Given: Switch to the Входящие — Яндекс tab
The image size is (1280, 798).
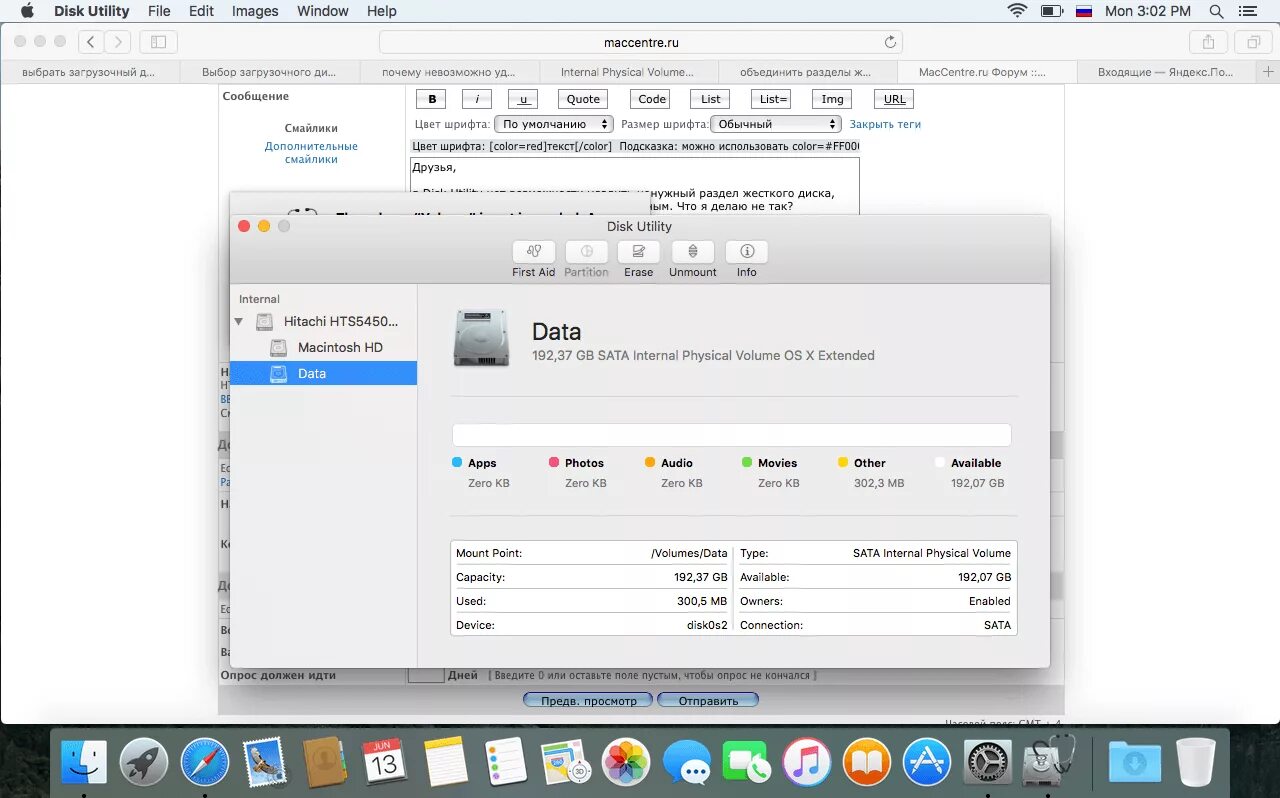Looking at the screenshot, I should 1167,72.
